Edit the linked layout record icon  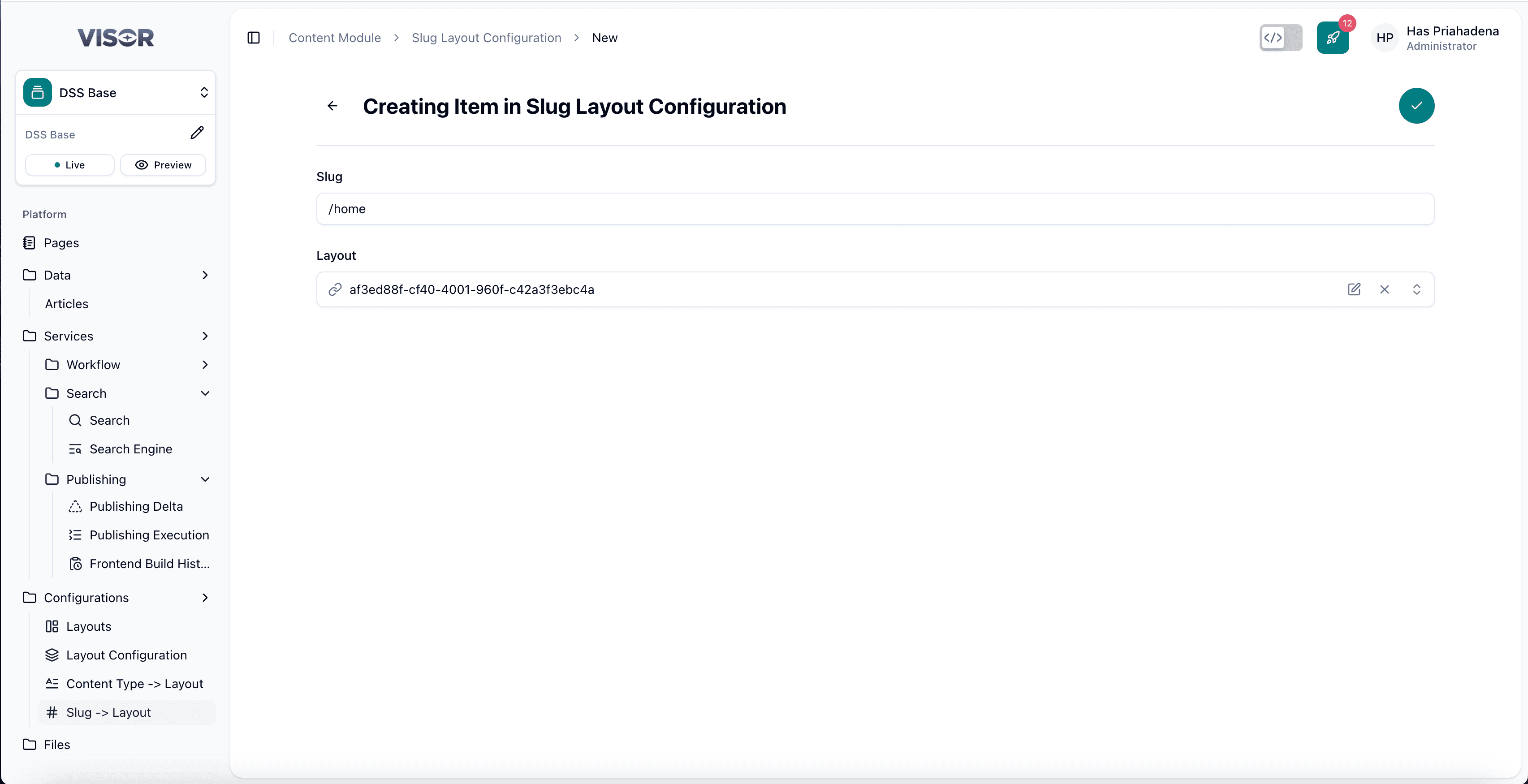[1354, 289]
